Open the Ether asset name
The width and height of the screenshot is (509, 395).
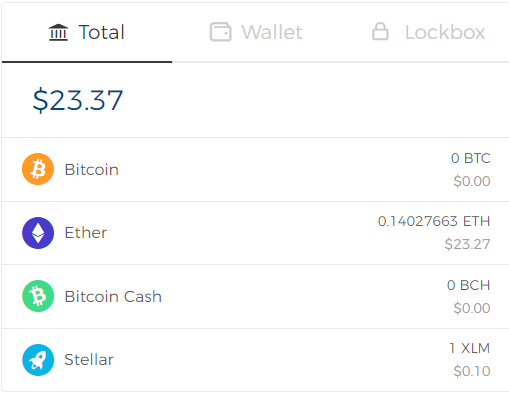(x=86, y=233)
